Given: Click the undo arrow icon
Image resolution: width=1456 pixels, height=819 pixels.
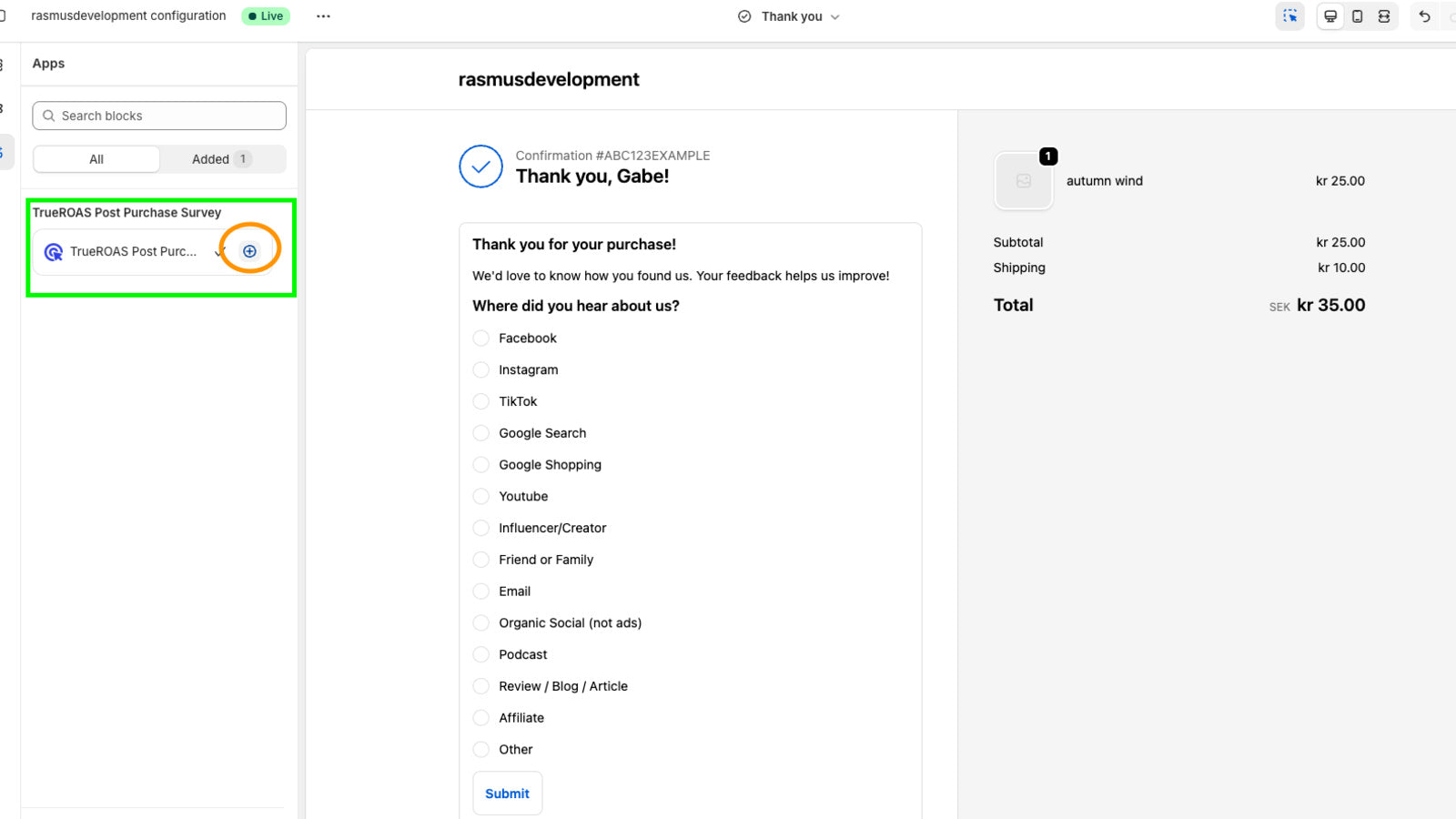Looking at the screenshot, I should point(1423,15).
